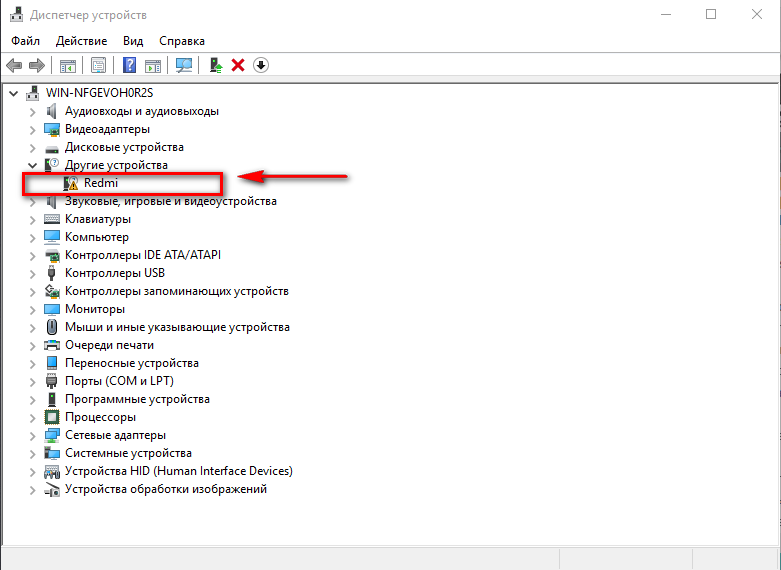The width and height of the screenshot is (781, 570).
Task: Collapse the Другие устройства category
Action: pos(32,165)
